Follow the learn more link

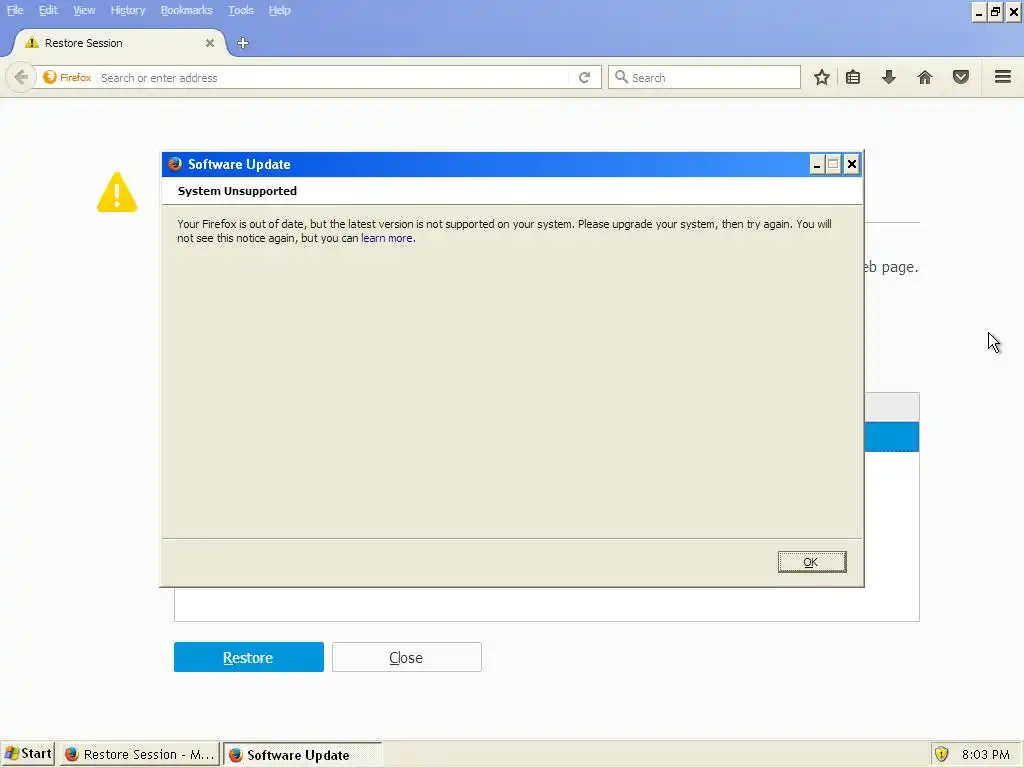click(x=387, y=238)
